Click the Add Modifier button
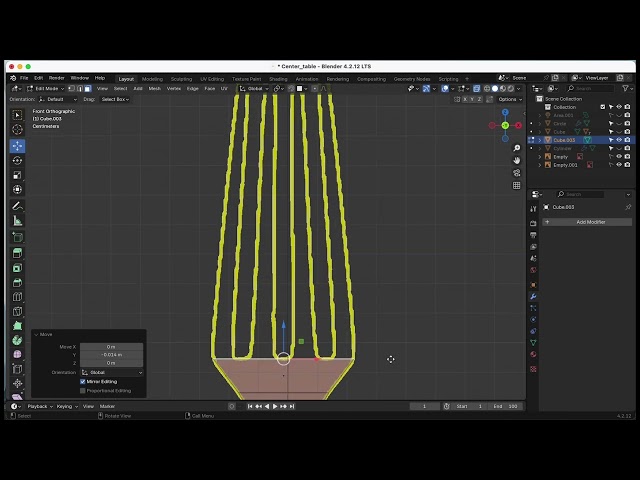 click(587, 222)
